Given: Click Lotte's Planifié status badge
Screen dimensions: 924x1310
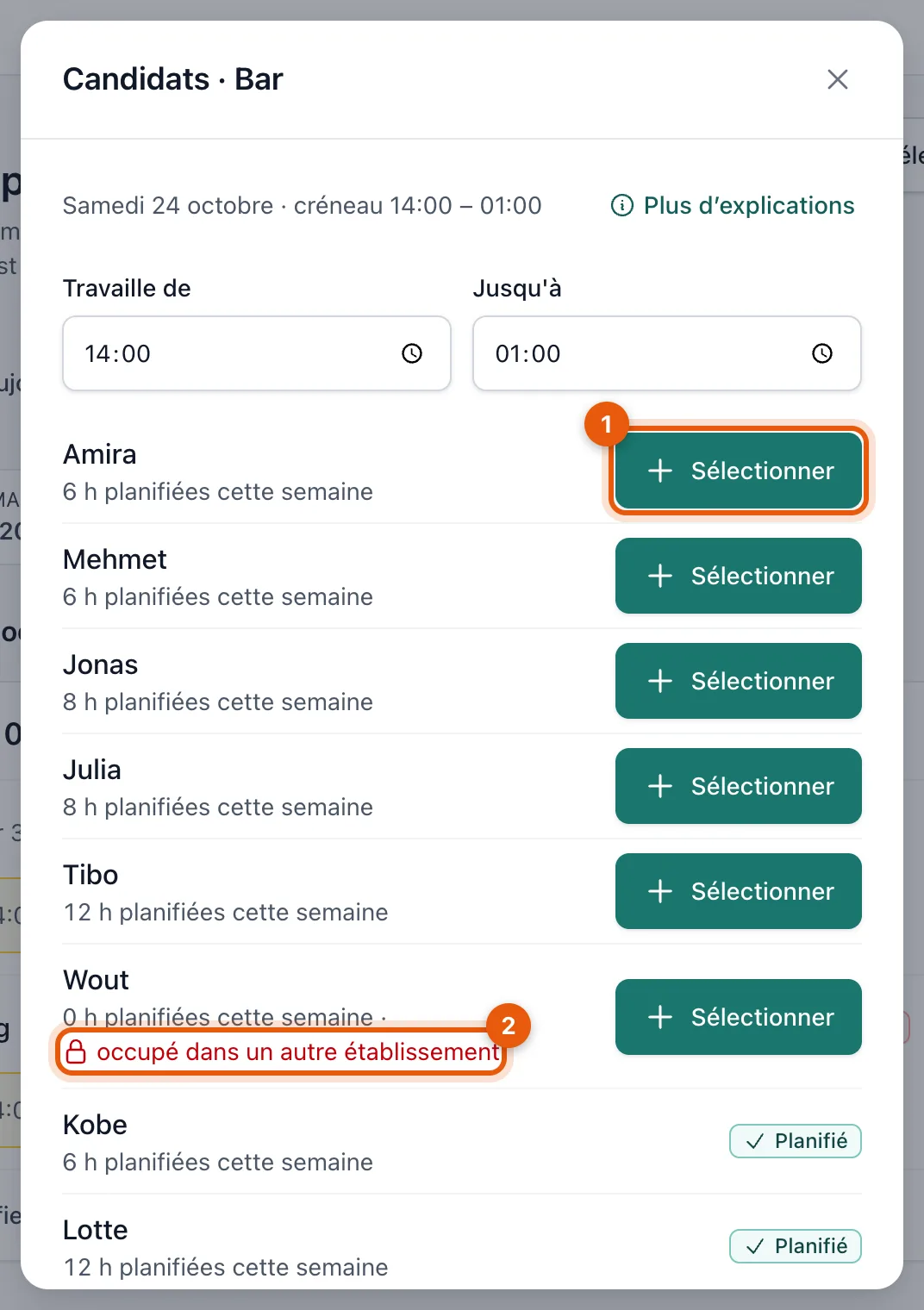Looking at the screenshot, I should point(796,1246).
